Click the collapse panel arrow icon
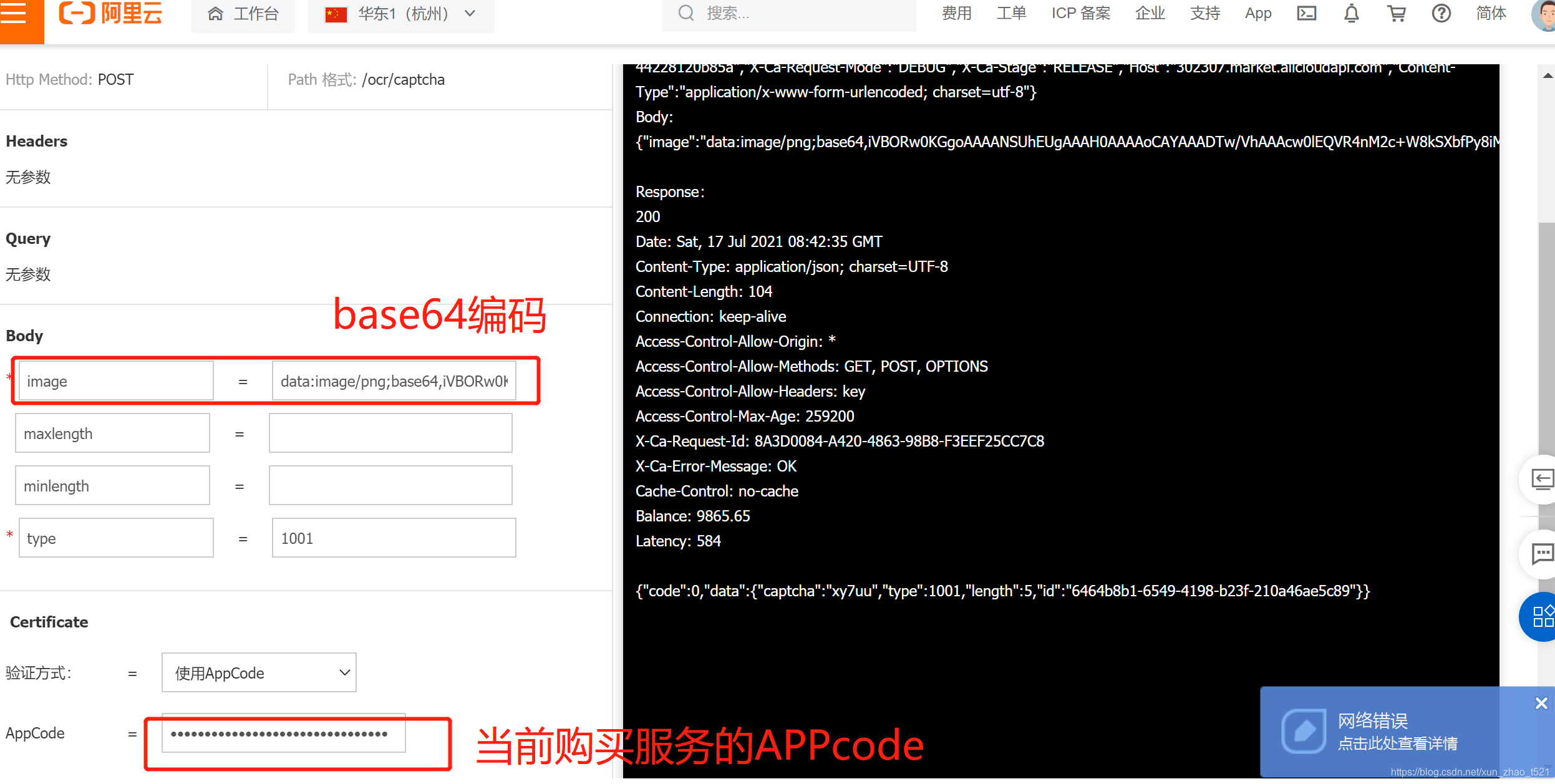Viewport: 1555px width, 784px height. click(x=1542, y=479)
